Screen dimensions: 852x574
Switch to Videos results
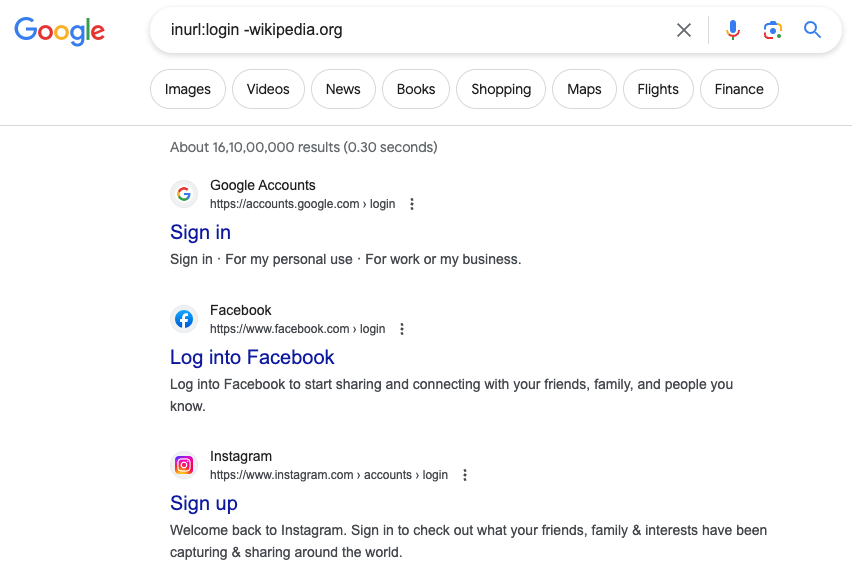pos(268,89)
